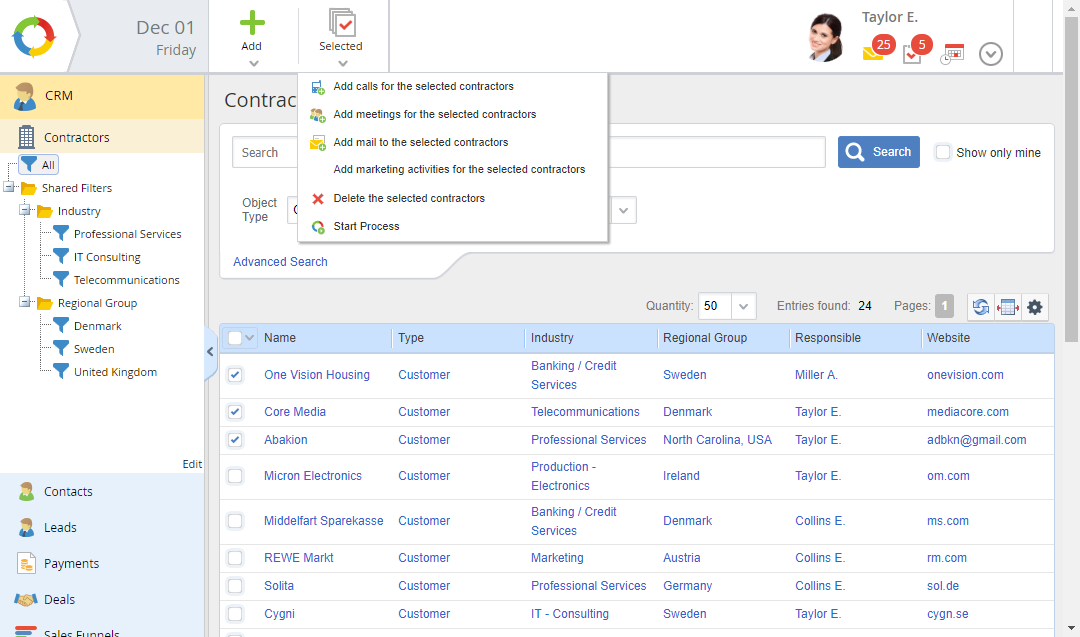Click the green plus Add icon
Screen dimensions: 1080x637
(x=252, y=24)
